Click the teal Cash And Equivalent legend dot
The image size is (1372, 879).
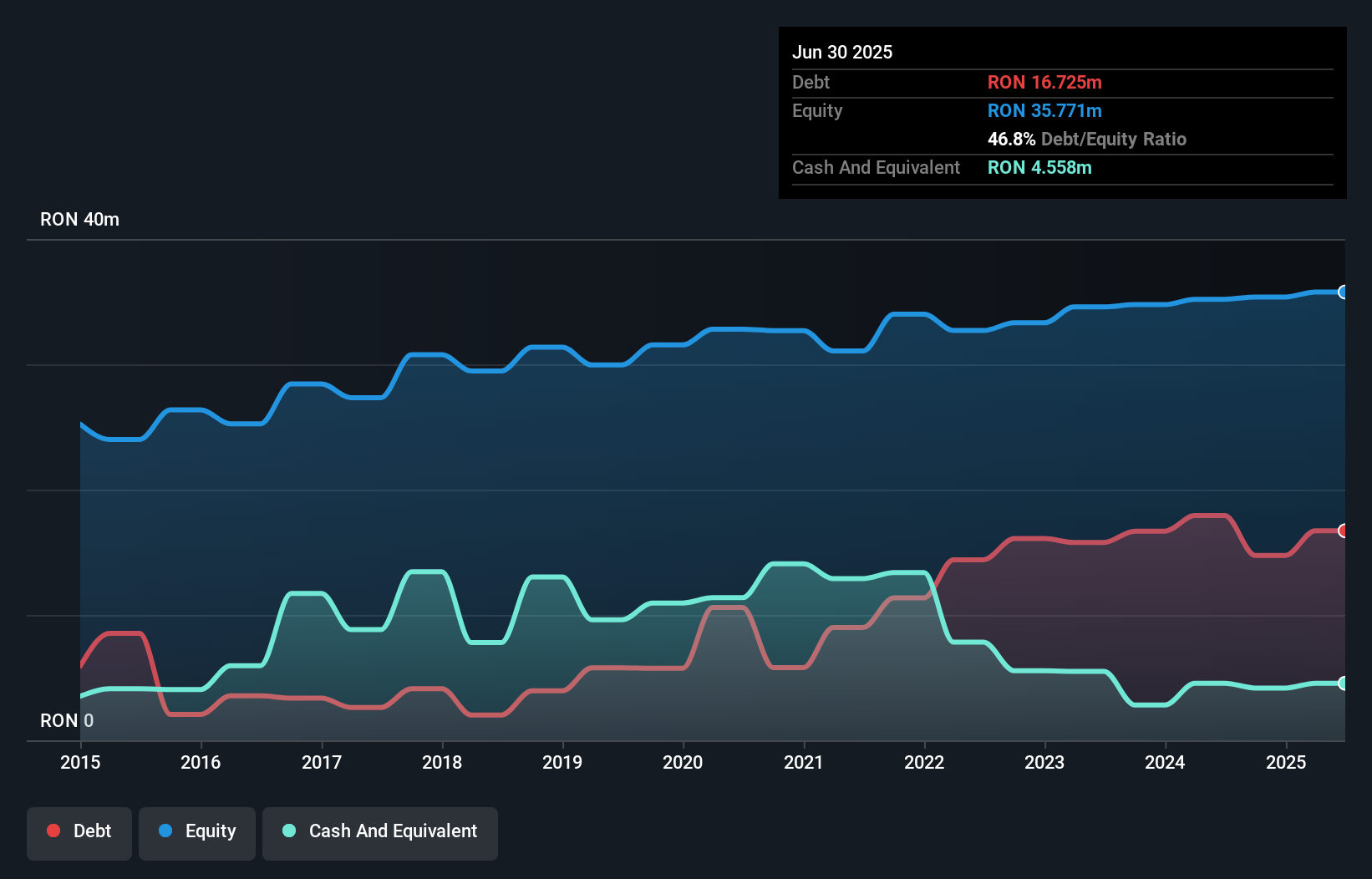coord(287,831)
